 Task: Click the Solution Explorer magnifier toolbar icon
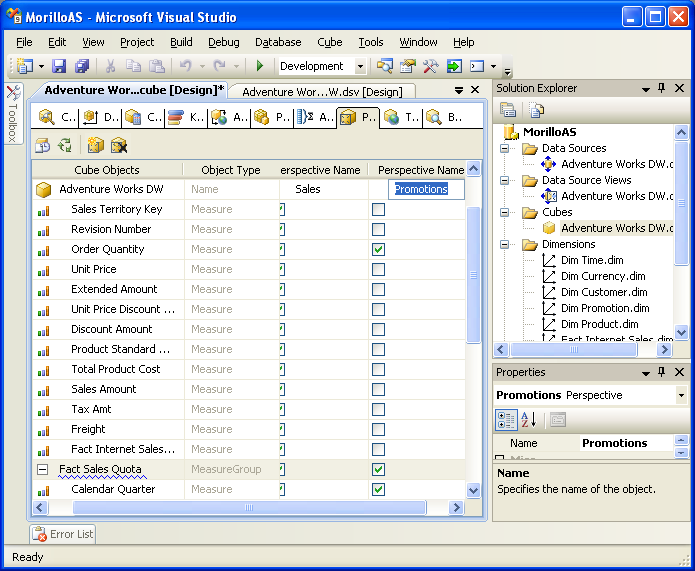click(x=384, y=66)
